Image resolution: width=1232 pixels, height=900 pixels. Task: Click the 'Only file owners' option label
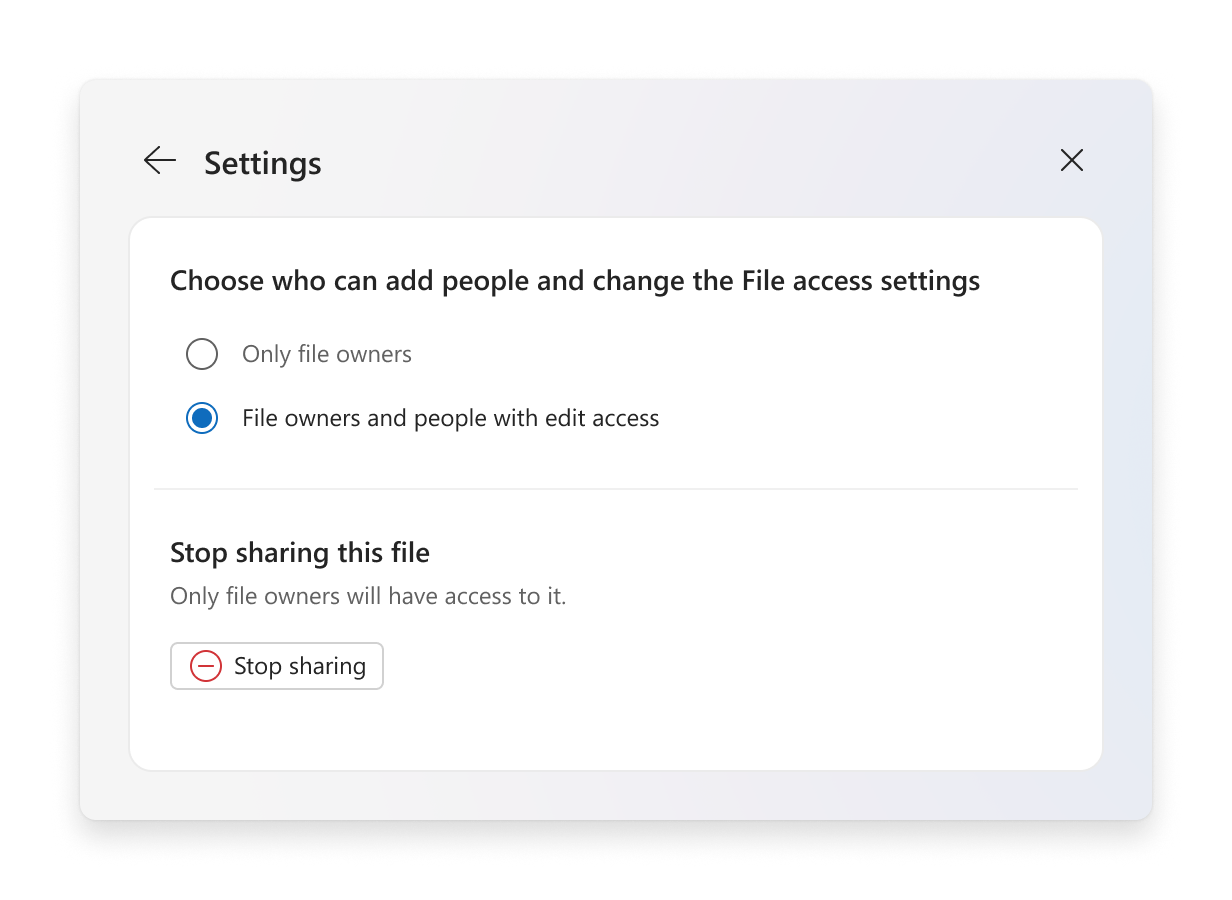327,354
